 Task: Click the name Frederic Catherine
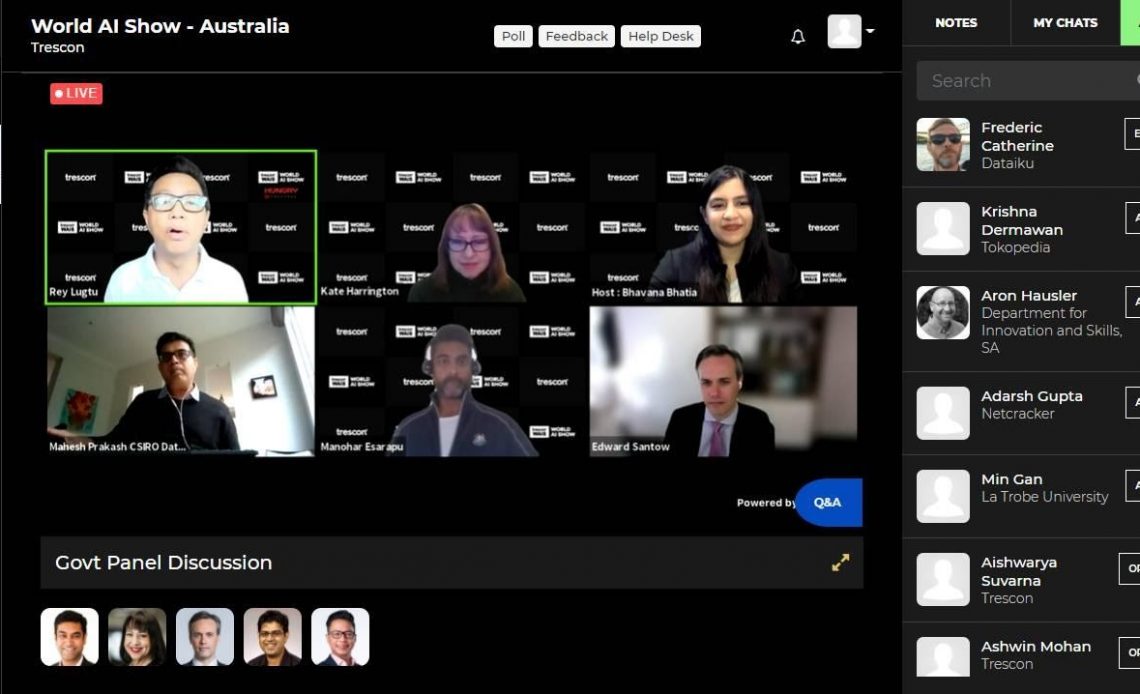(1017, 137)
